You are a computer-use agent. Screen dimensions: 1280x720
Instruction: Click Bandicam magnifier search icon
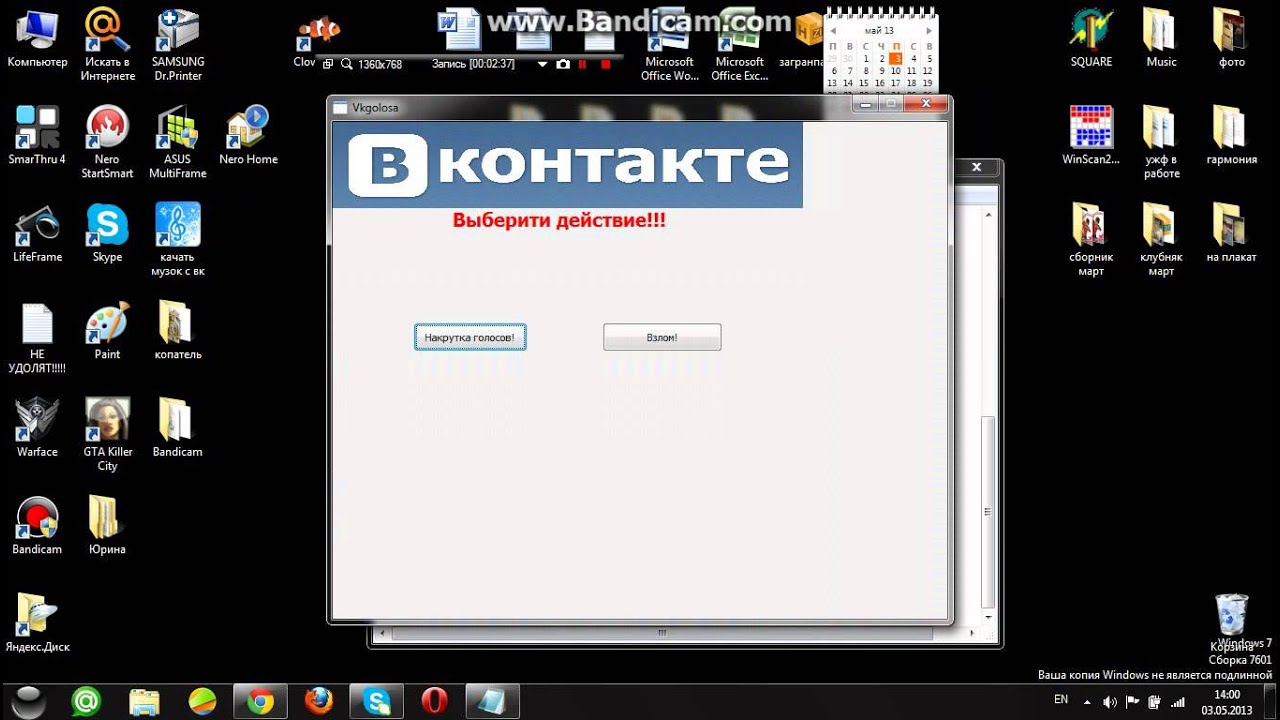(346, 64)
